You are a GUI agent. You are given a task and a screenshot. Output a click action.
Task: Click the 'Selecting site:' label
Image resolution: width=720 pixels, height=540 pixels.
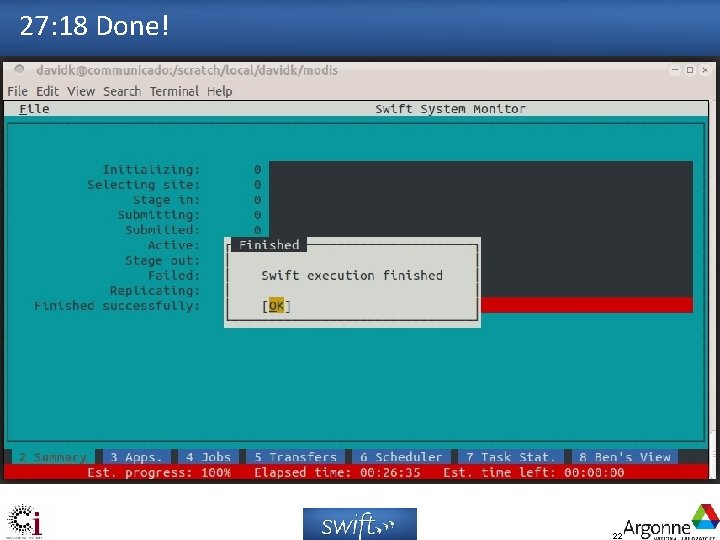tap(144, 185)
